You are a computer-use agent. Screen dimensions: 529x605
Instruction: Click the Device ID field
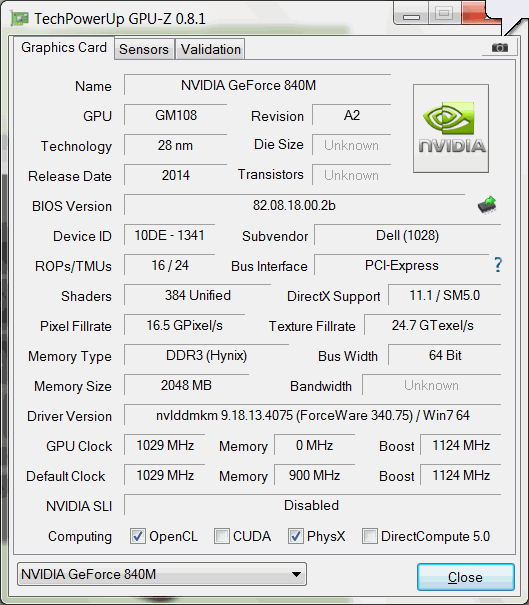169,235
